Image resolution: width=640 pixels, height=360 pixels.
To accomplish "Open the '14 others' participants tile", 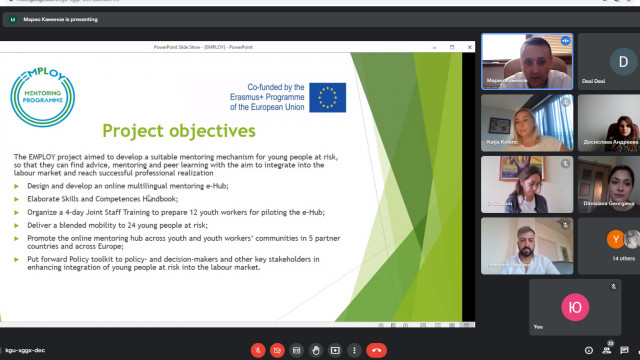I will pyautogui.click(x=609, y=246).
